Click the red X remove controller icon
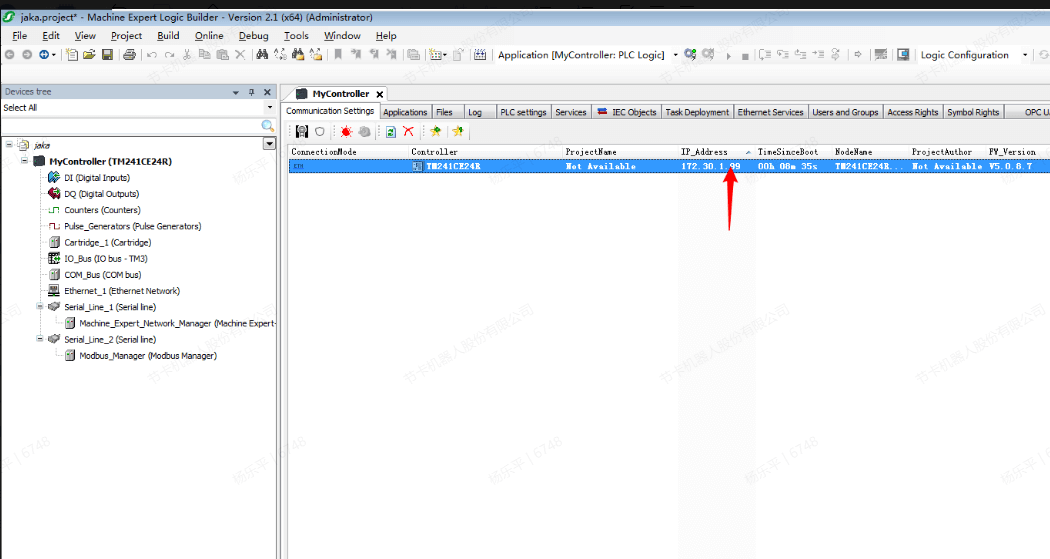Image resolution: width=1050 pixels, height=559 pixels. [x=408, y=131]
